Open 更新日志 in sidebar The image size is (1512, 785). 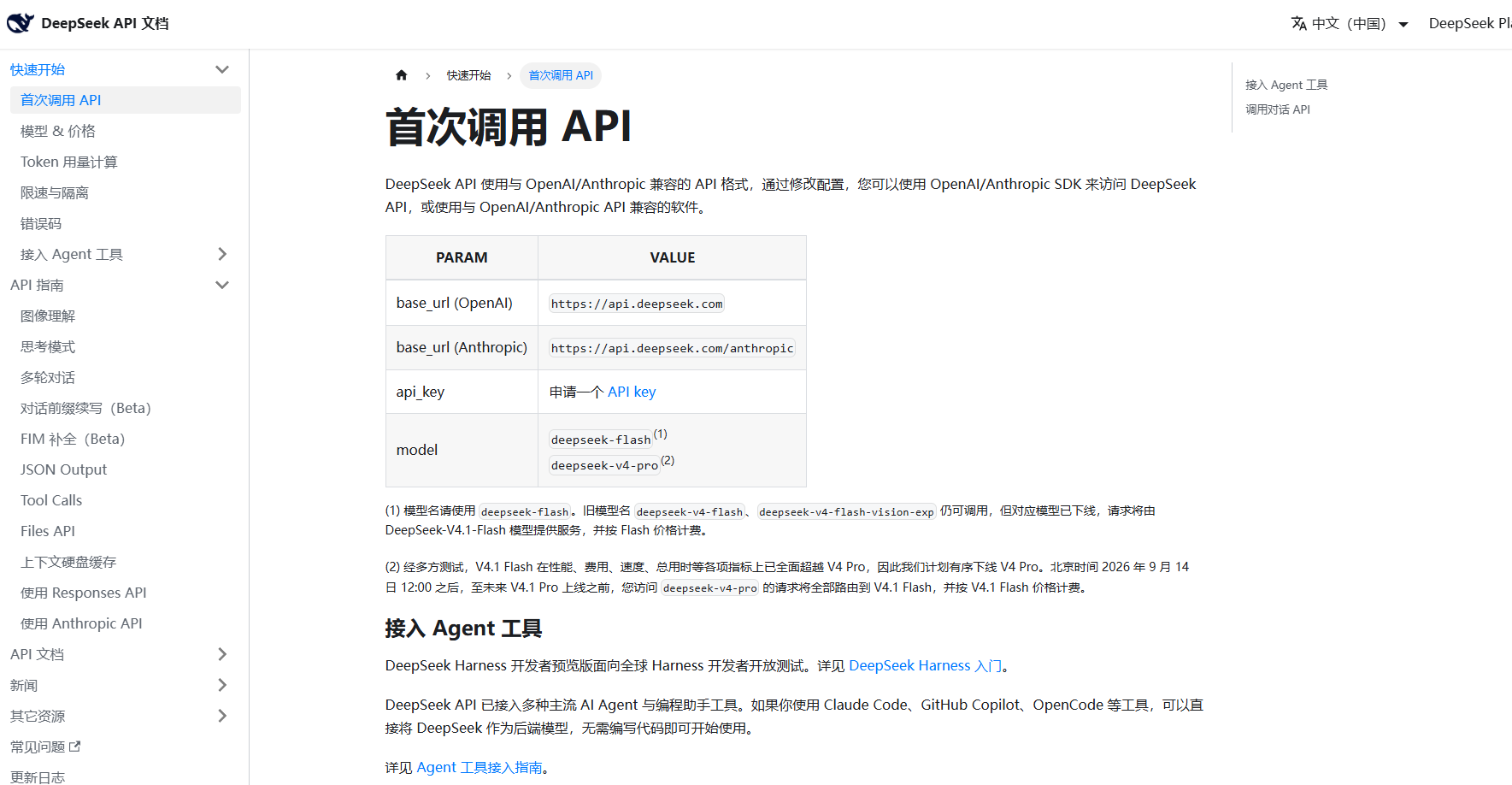(38, 776)
